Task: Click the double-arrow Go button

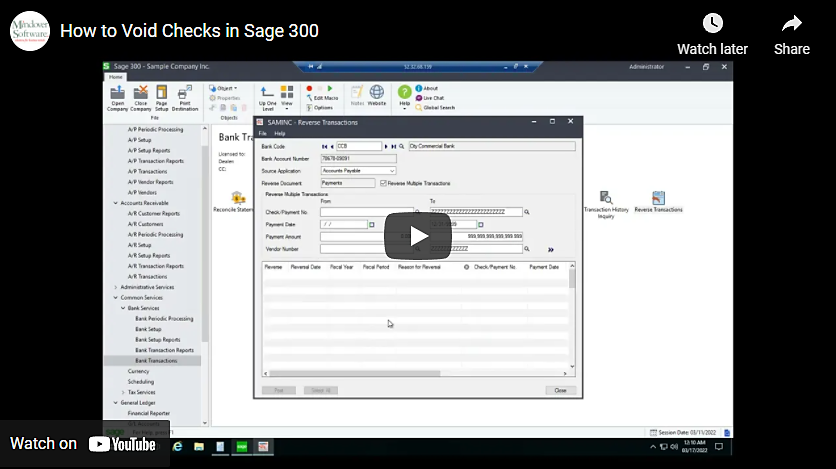Action: [x=551, y=249]
